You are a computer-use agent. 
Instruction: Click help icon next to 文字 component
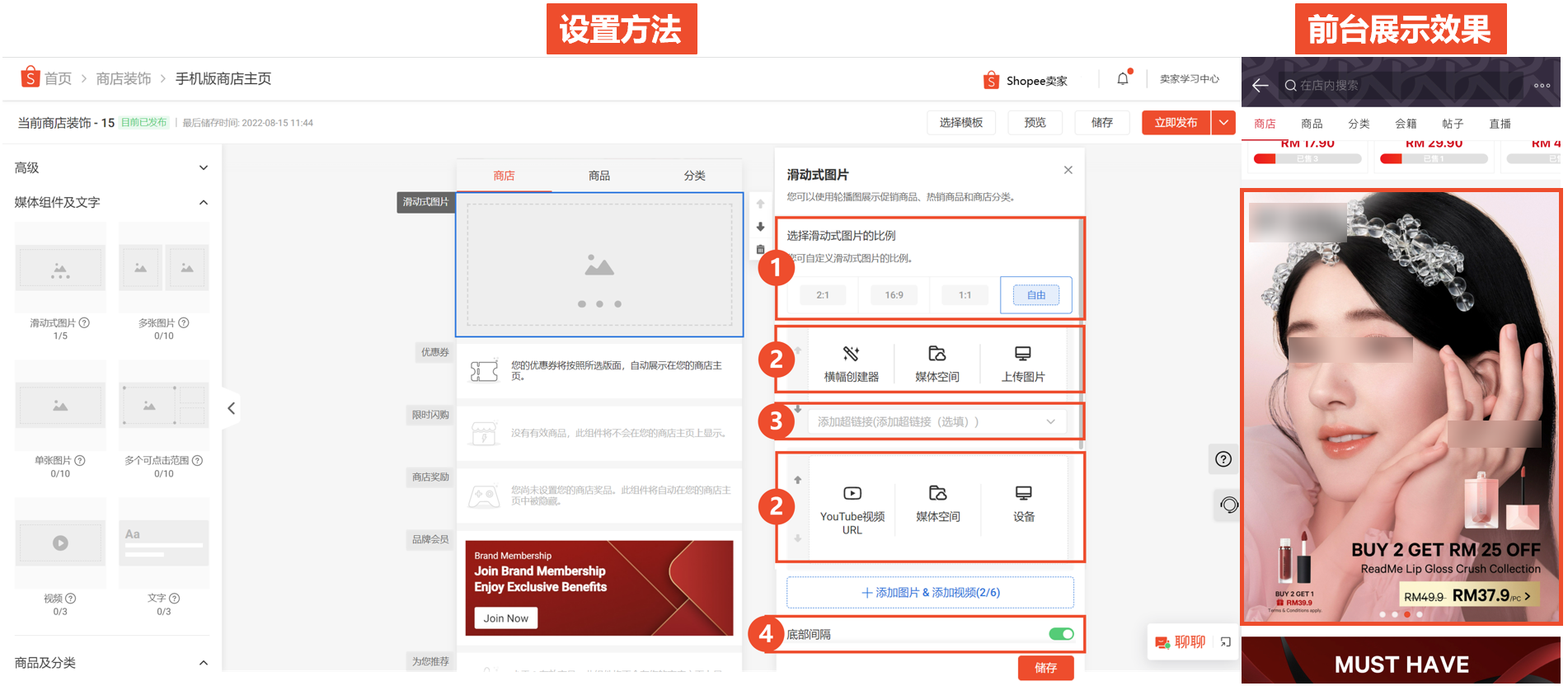pyautogui.click(x=175, y=599)
